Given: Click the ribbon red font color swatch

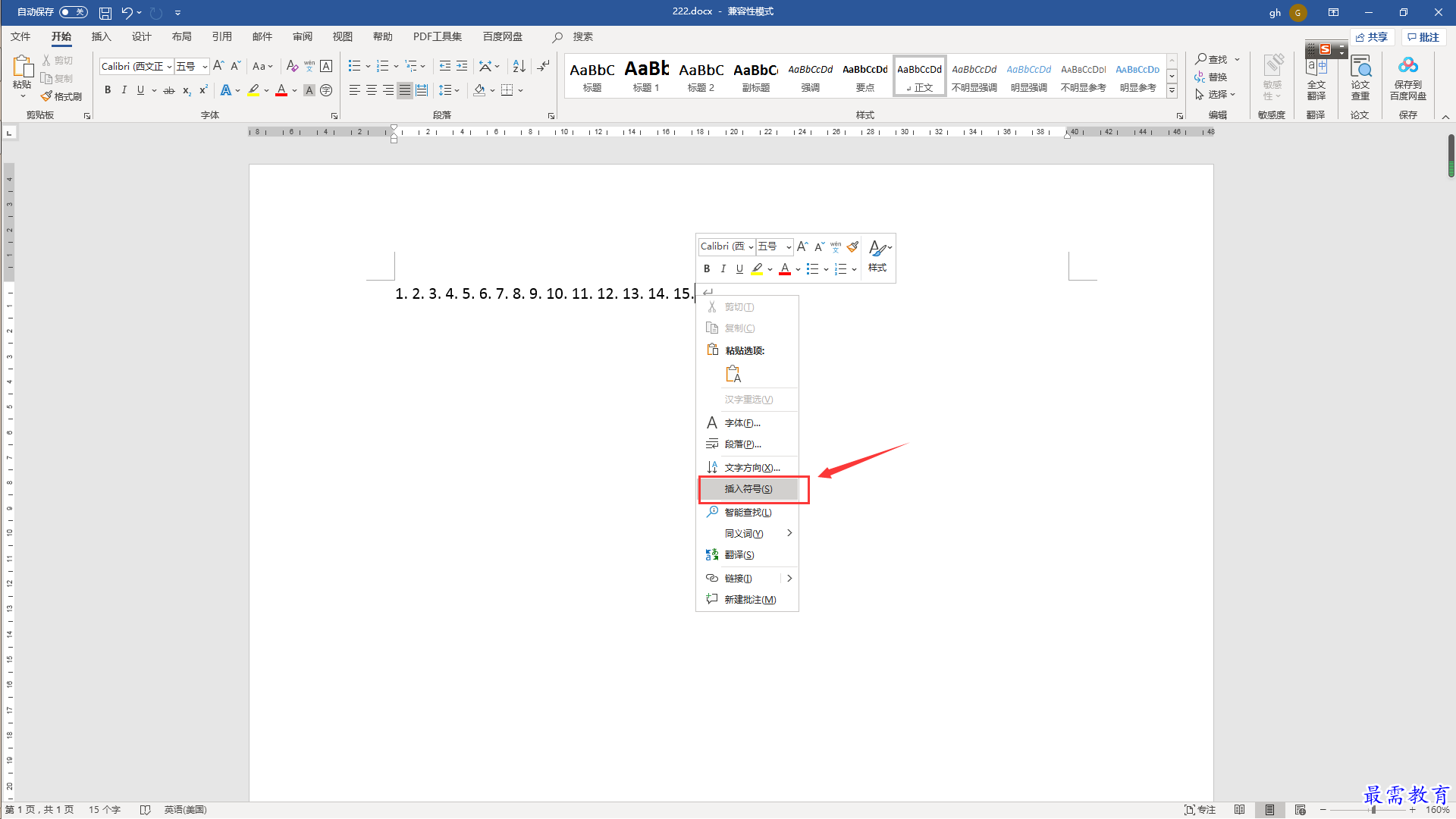Looking at the screenshot, I should [281, 90].
